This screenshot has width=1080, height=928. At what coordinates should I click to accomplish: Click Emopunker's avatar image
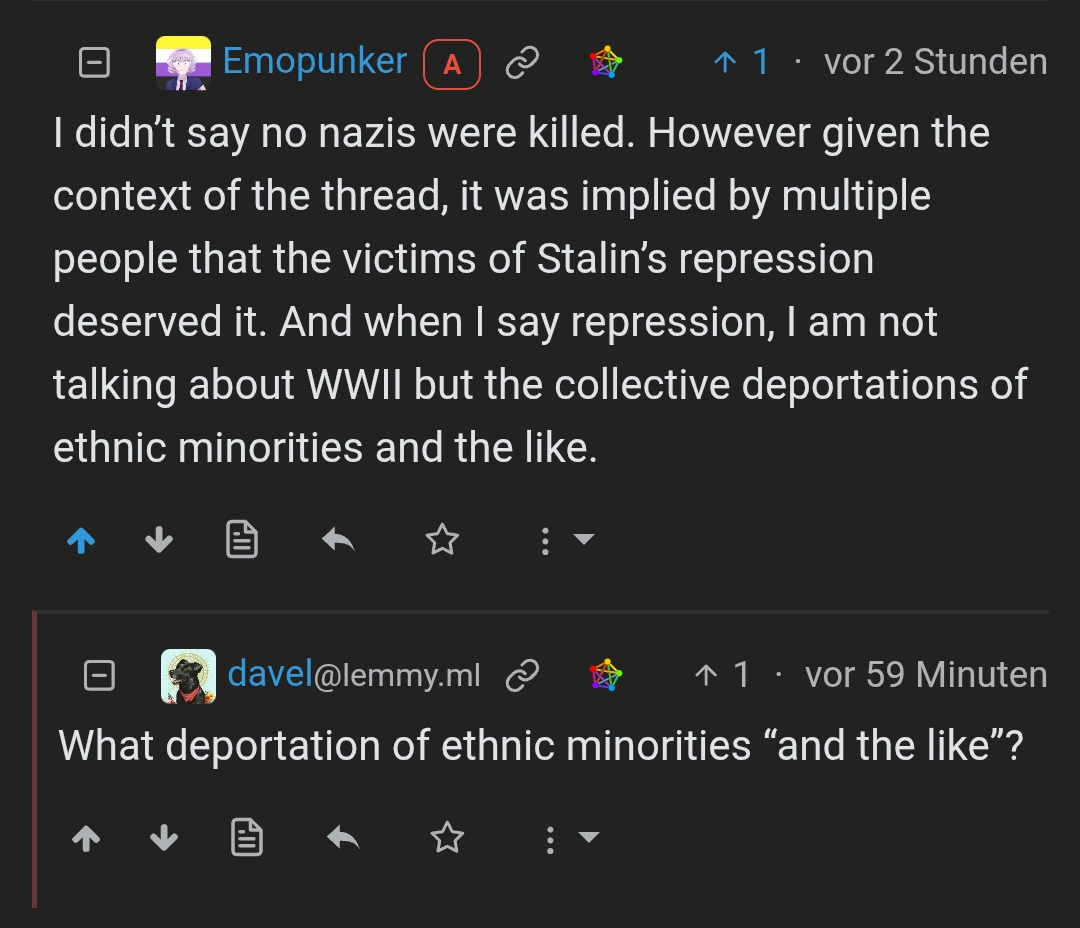pyautogui.click(x=183, y=63)
